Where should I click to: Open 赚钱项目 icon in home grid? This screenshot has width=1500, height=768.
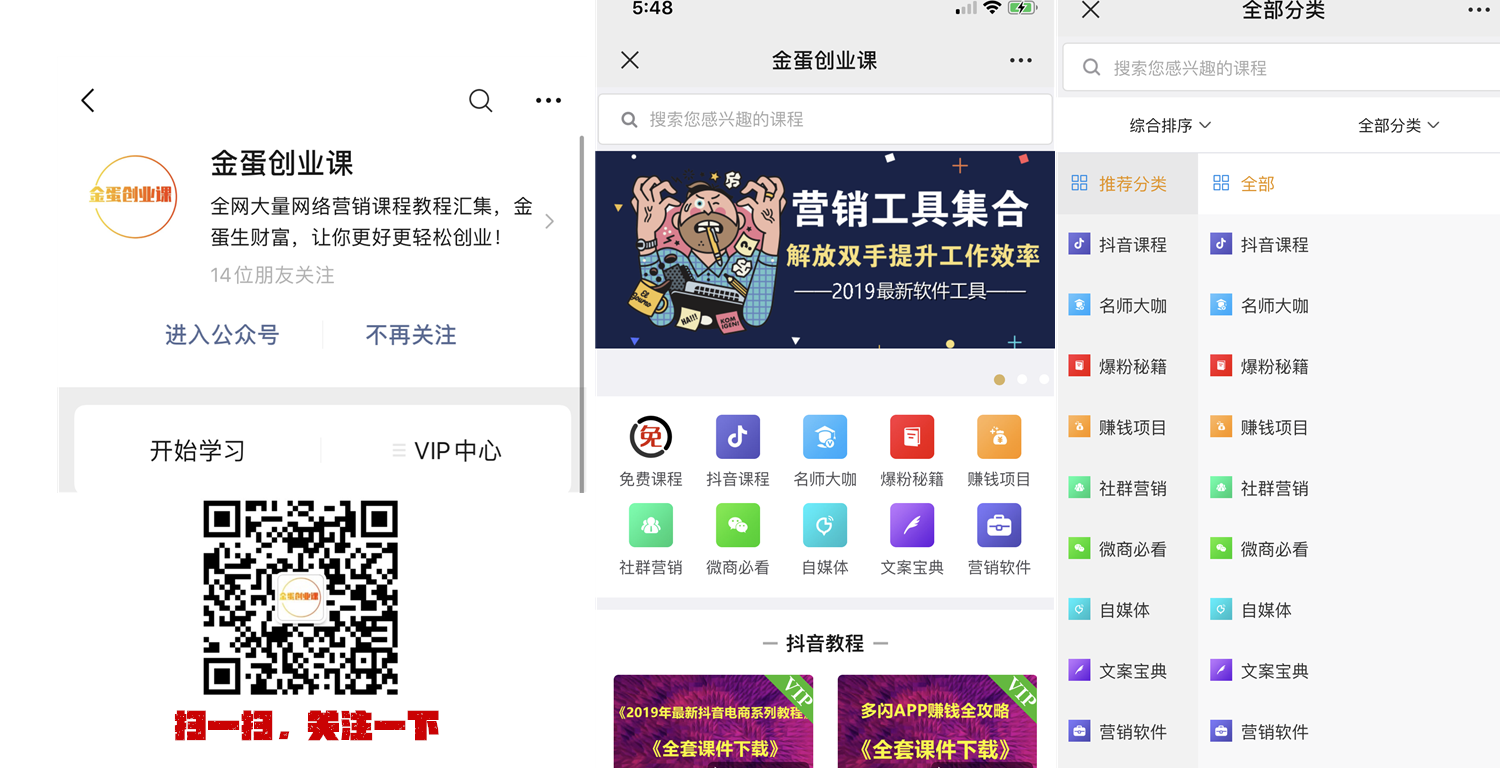(x=999, y=451)
